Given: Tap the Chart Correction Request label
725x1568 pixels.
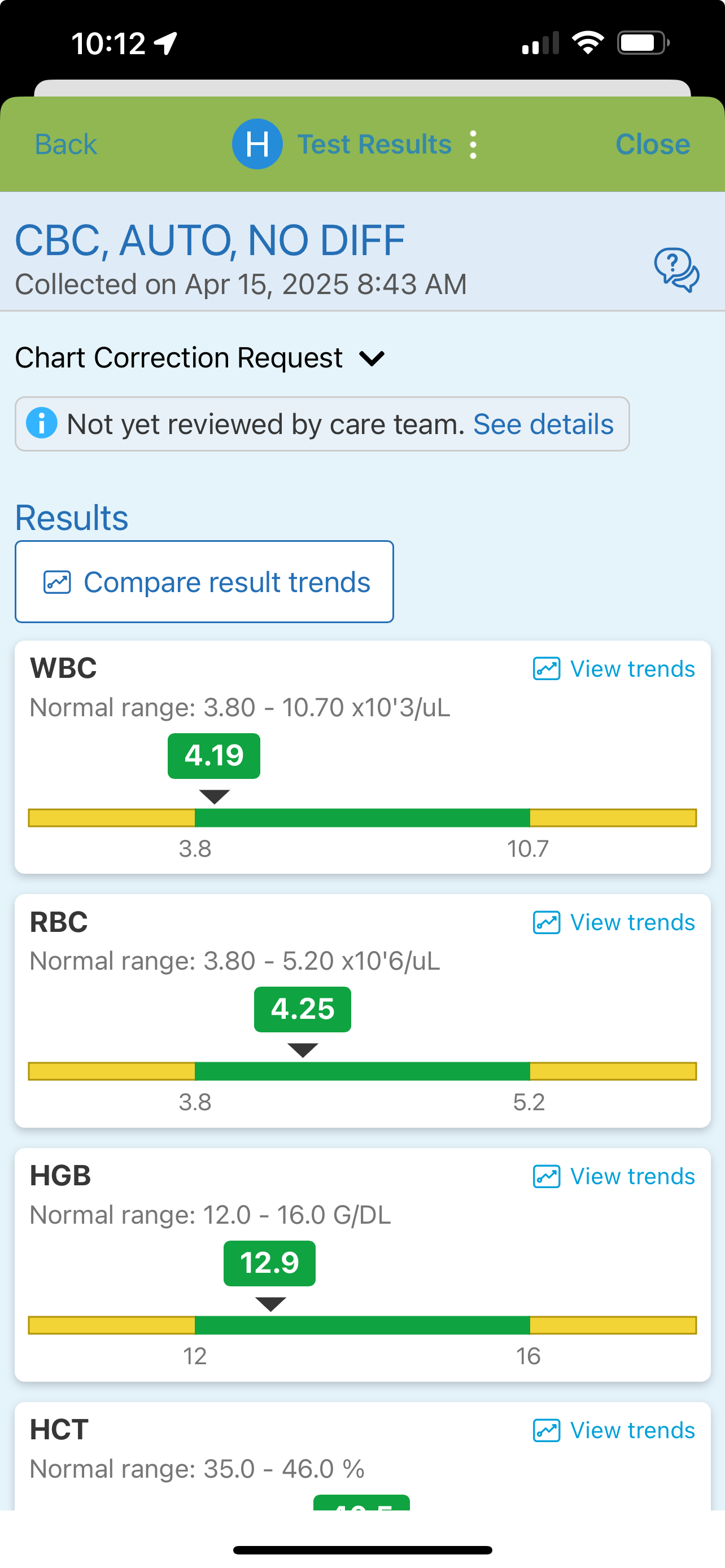Looking at the screenshot, I should pyautogui.click(x=178, y=358).
